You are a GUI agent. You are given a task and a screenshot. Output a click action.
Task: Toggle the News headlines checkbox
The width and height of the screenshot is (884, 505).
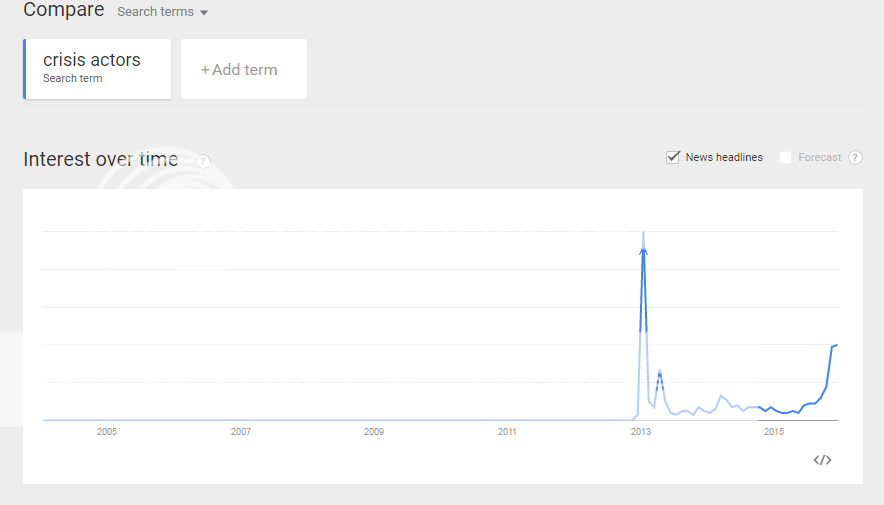[673, 157]
